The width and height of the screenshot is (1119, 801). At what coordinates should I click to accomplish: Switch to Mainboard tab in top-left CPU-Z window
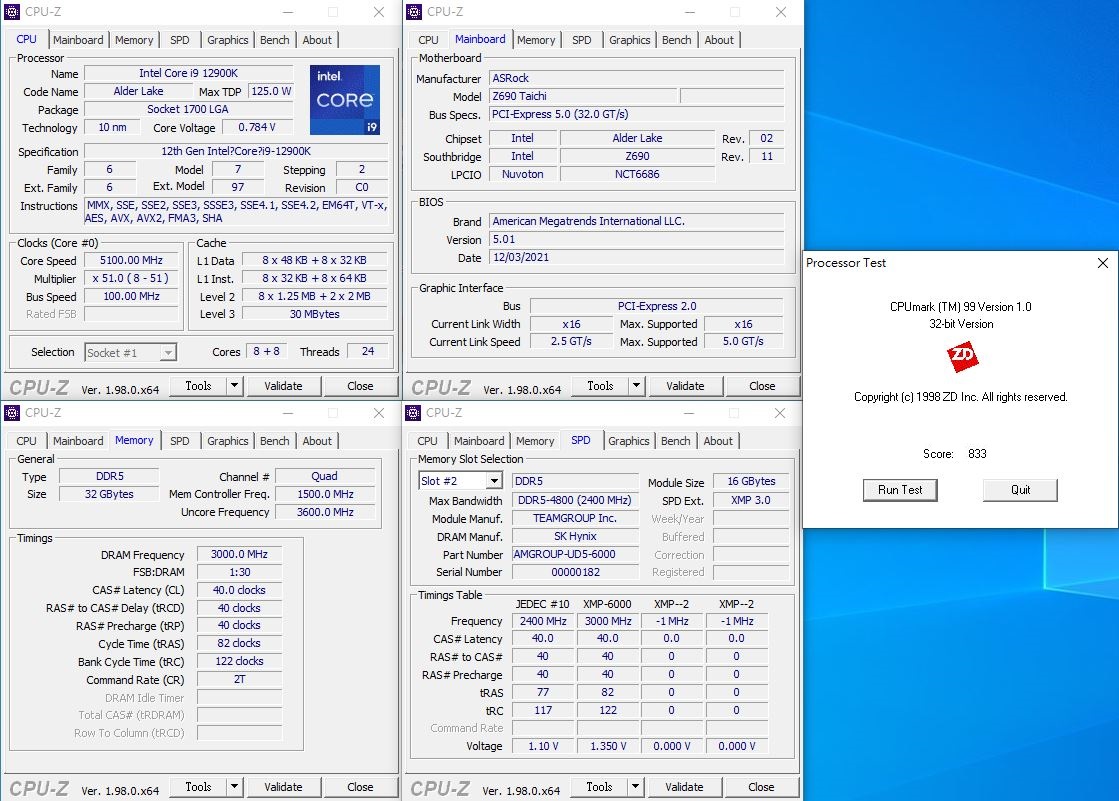(78, 40)
